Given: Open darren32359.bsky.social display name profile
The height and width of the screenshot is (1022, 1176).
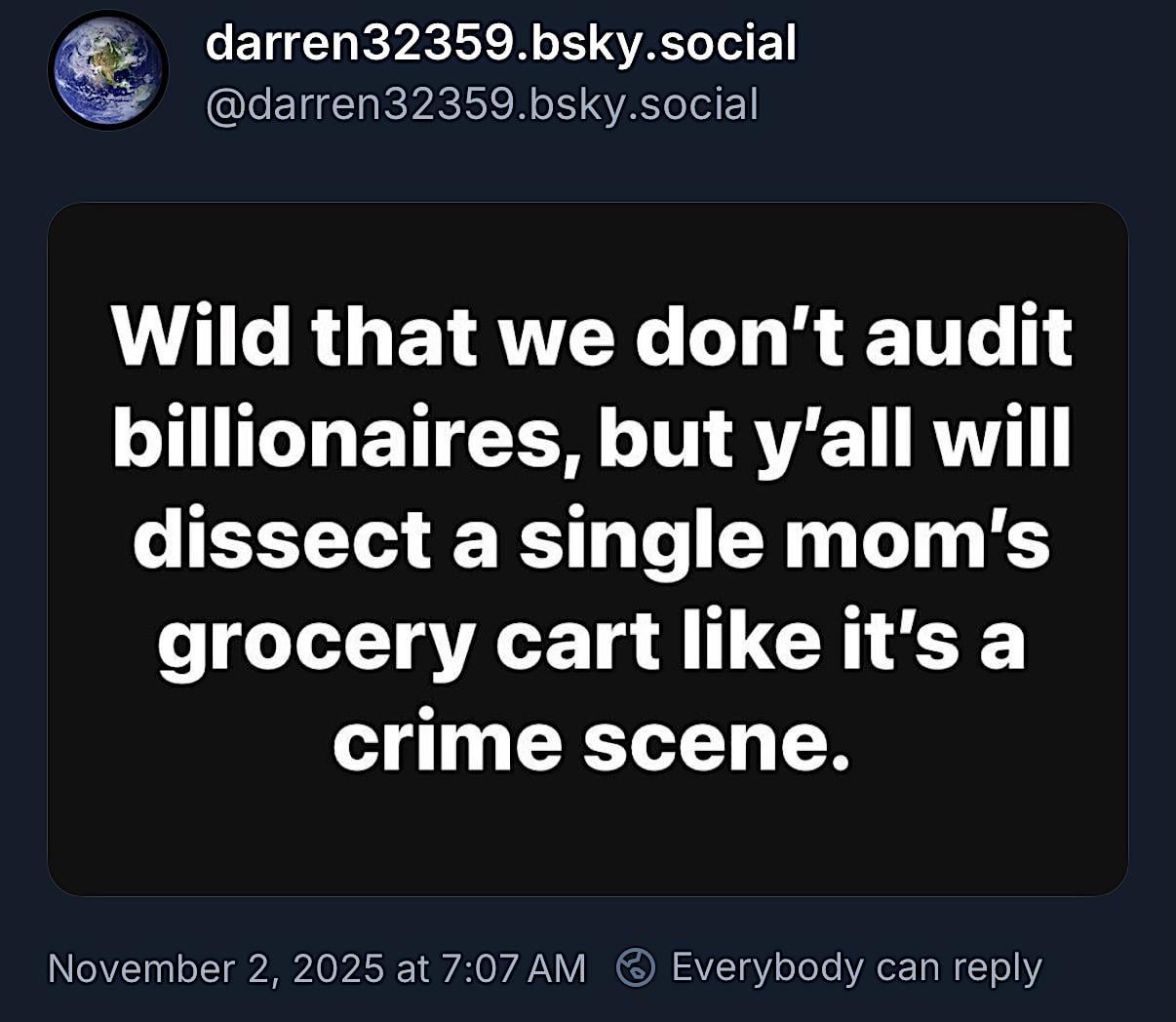Looking at the screenshot, I should [x=501, y=44].
